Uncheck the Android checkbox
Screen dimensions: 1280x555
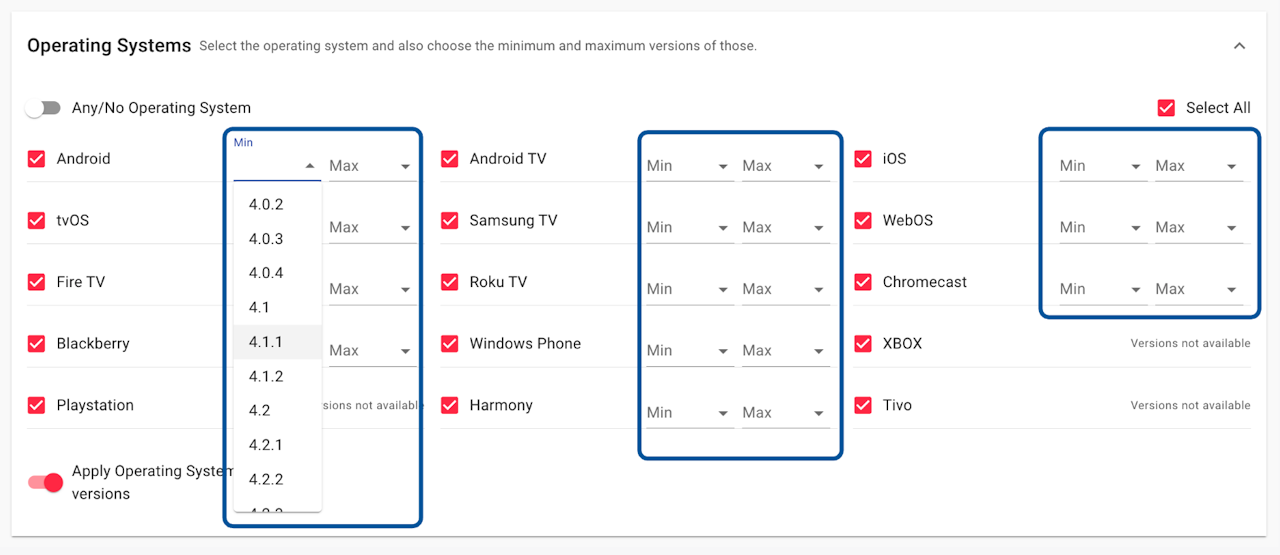click(x=37, y=159)
